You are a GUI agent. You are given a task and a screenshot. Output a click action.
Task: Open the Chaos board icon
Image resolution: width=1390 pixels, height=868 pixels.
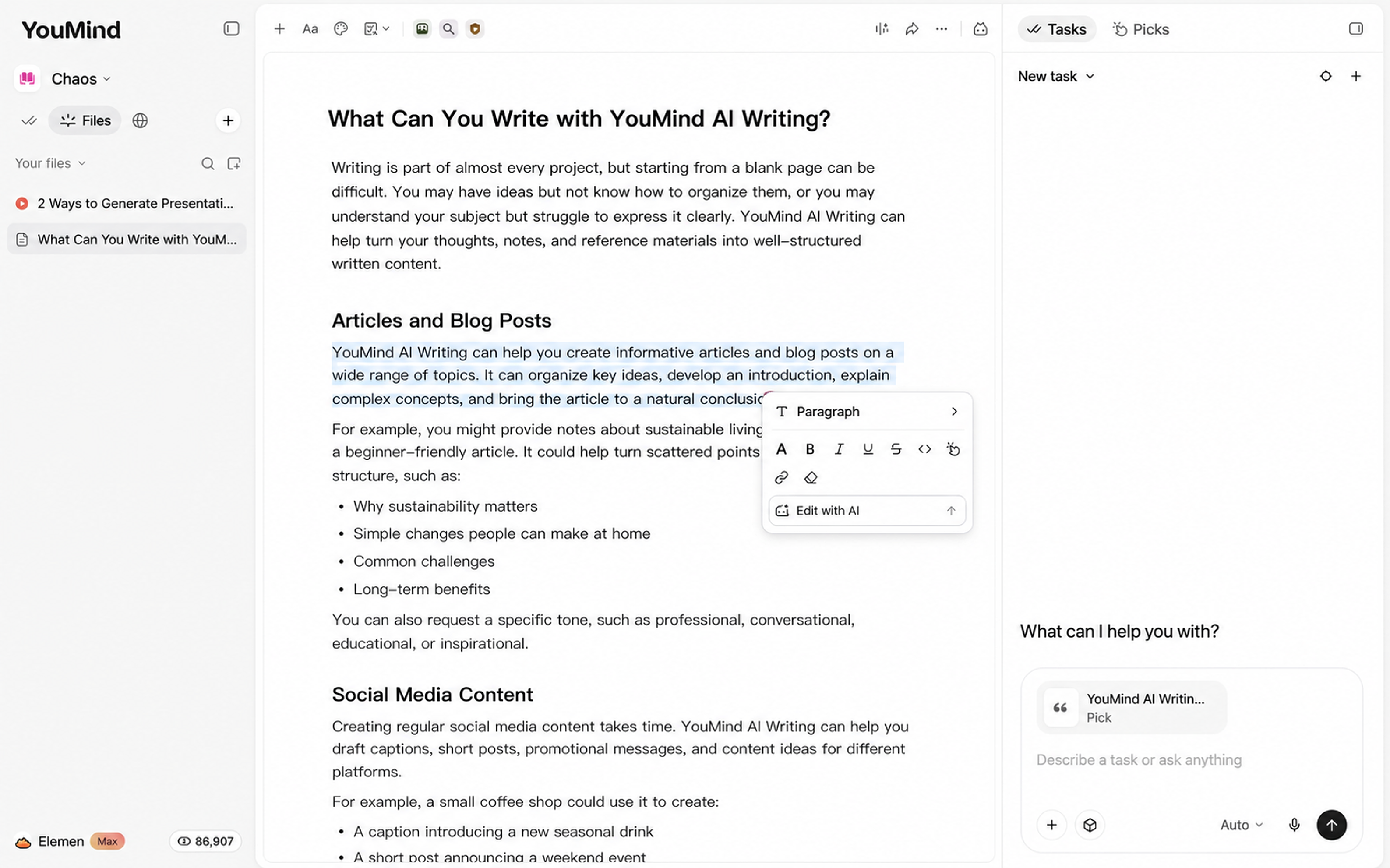[x=27, y=78]
